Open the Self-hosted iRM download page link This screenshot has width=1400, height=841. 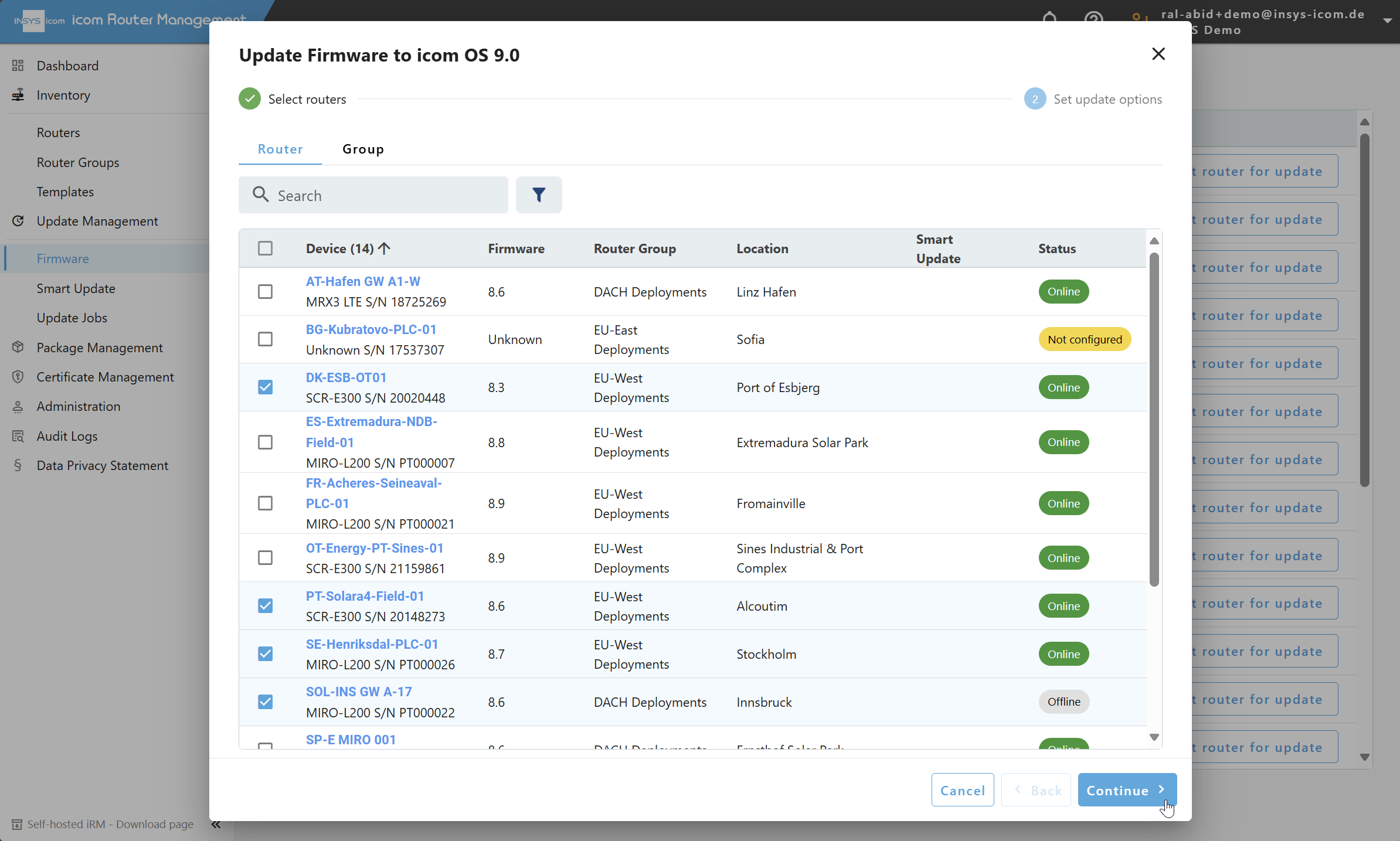click(110, 825)
